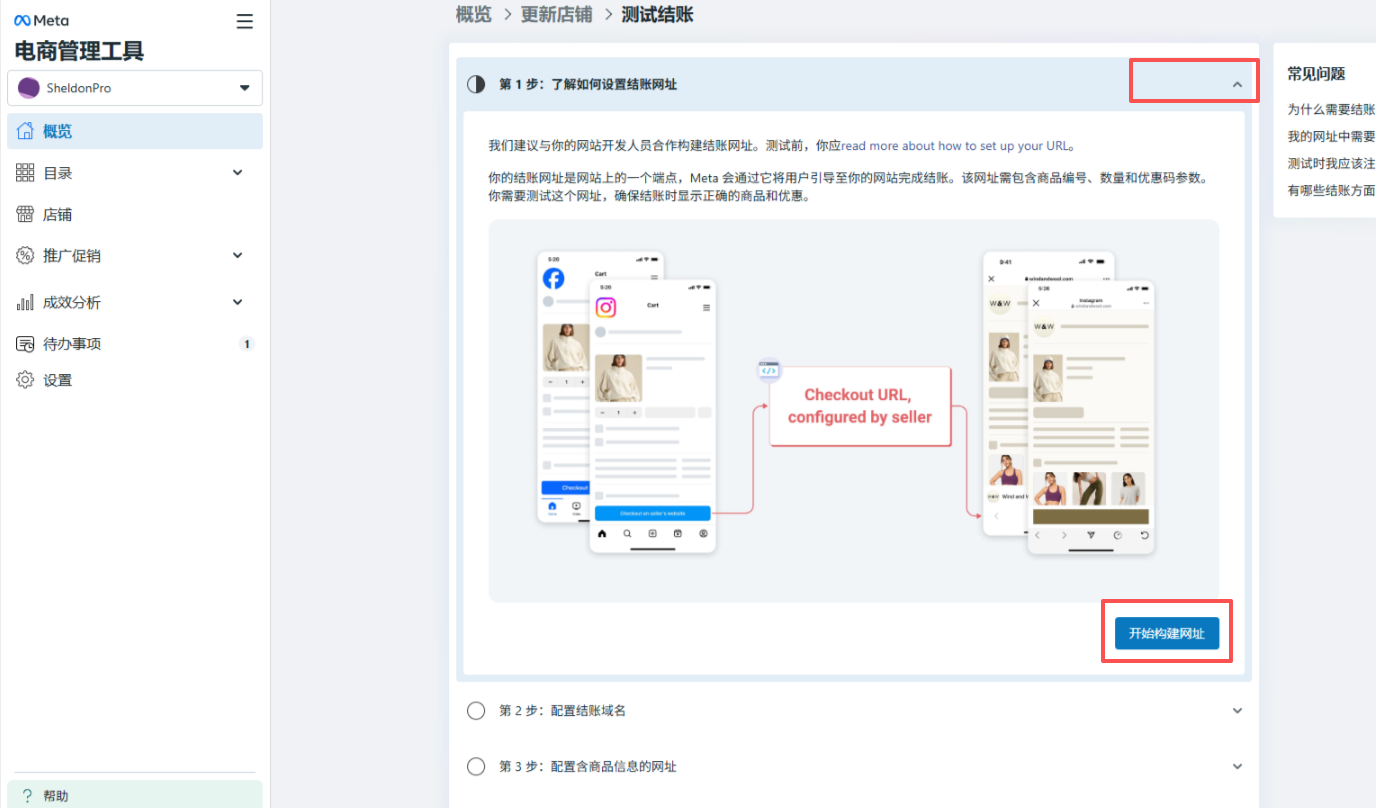
Task: Expand the 第 2 步 配置结账域名 chevron
Action: [1237, 711]
